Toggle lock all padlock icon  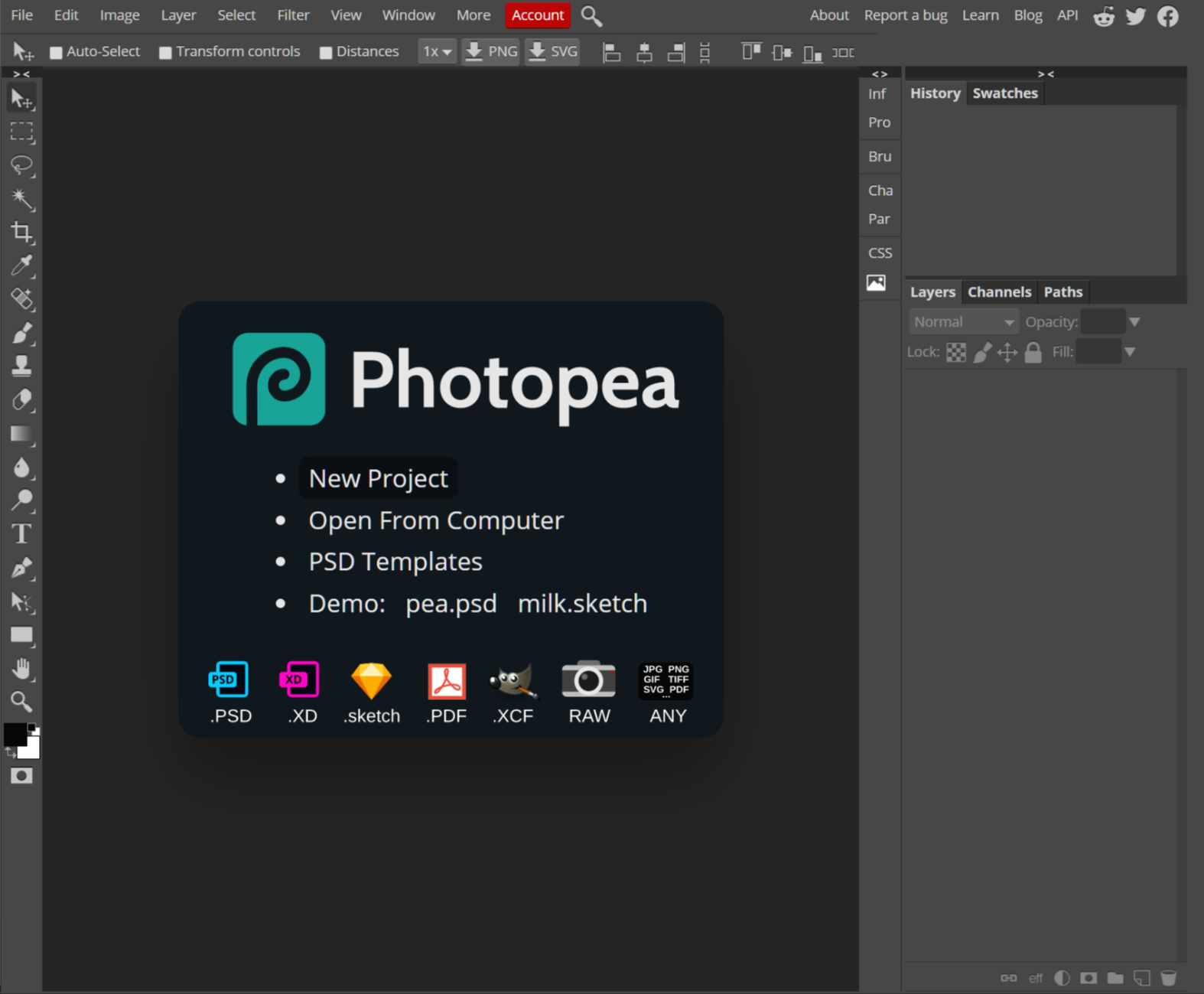(1033, 352)
